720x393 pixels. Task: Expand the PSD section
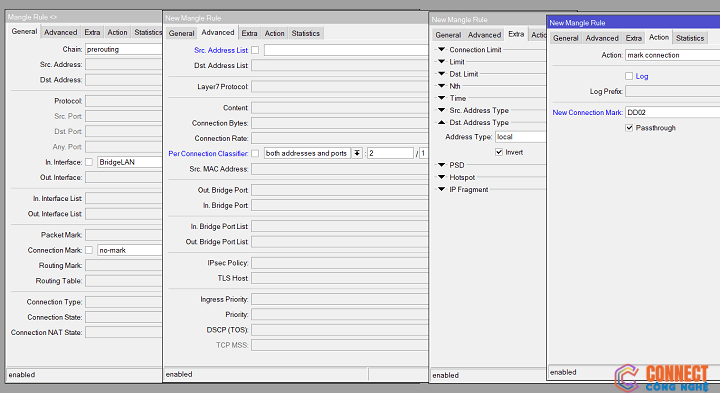pyautogui.click(x=442, y=165)
